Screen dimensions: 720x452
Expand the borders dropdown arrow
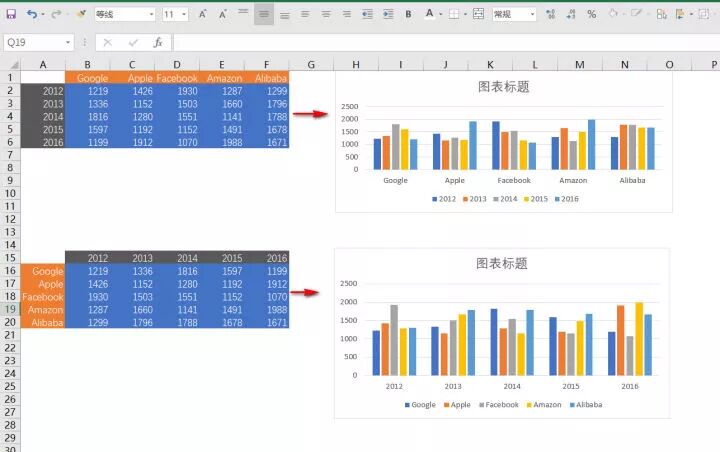point(465,15)
